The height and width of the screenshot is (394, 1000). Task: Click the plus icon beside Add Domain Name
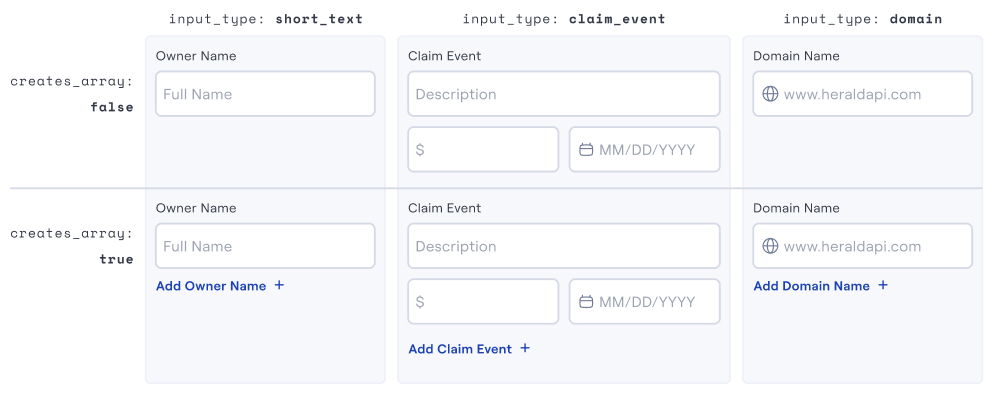883,285
